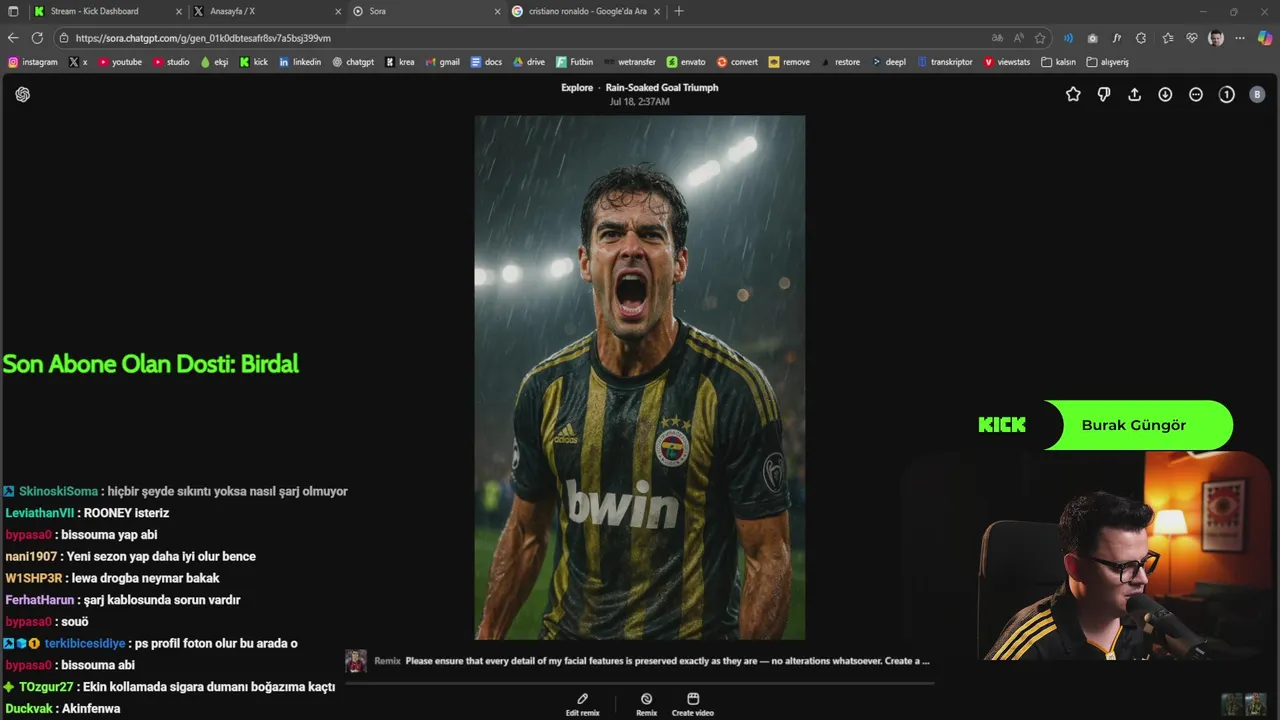Image resolution: width=1280 pixels, height=720 pixels.
Task: Click the translate page icon in address bar
Action: (x=997, y=38)
